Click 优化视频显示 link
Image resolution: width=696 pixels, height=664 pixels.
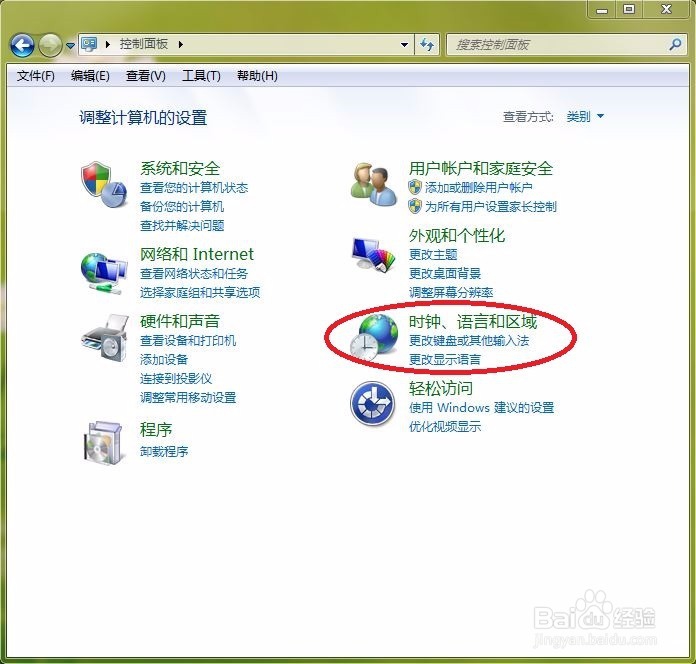445,426
